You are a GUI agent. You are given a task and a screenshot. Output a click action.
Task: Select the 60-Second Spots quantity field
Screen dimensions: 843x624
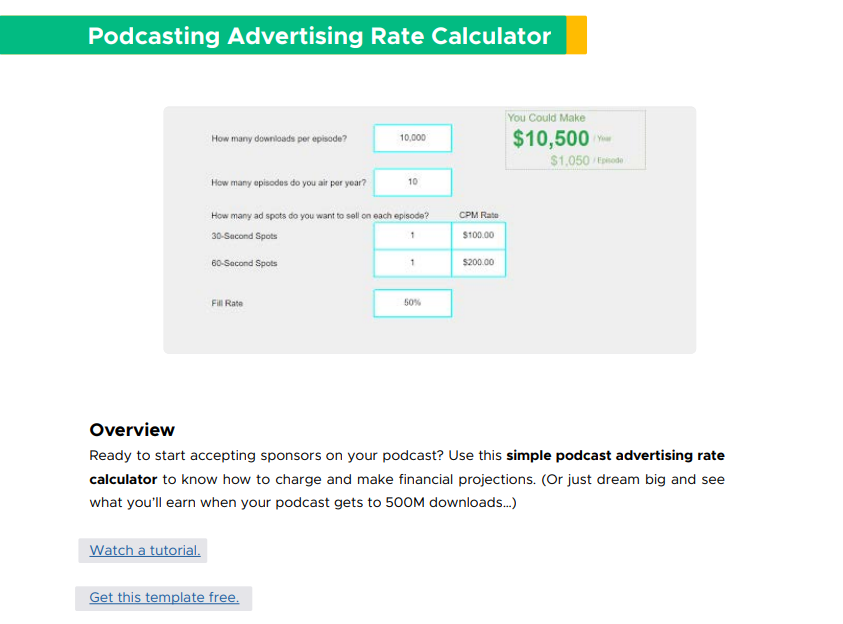[412, 263]
